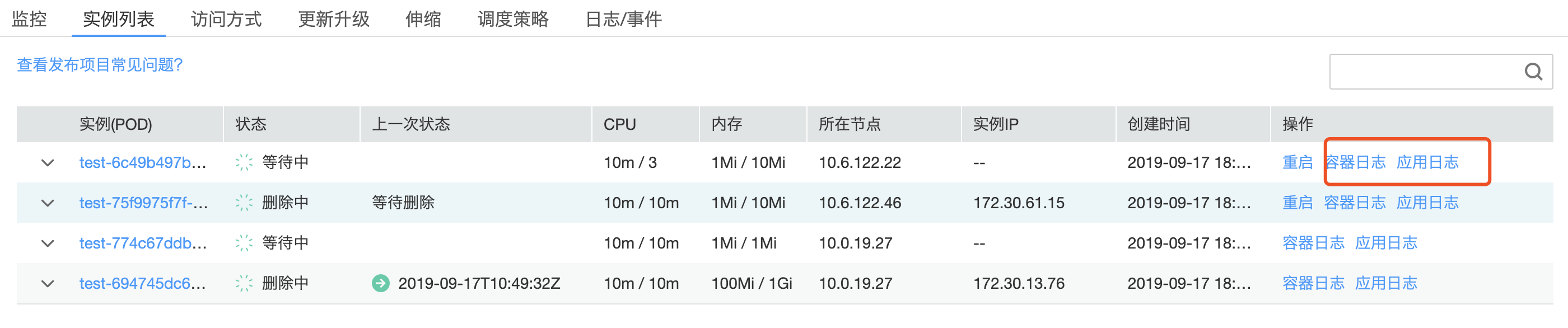This screenshot has height=328, width=1568.
Task: Click spinner icon of test-75f9975f7f pod status
Action: click(244, 203)
